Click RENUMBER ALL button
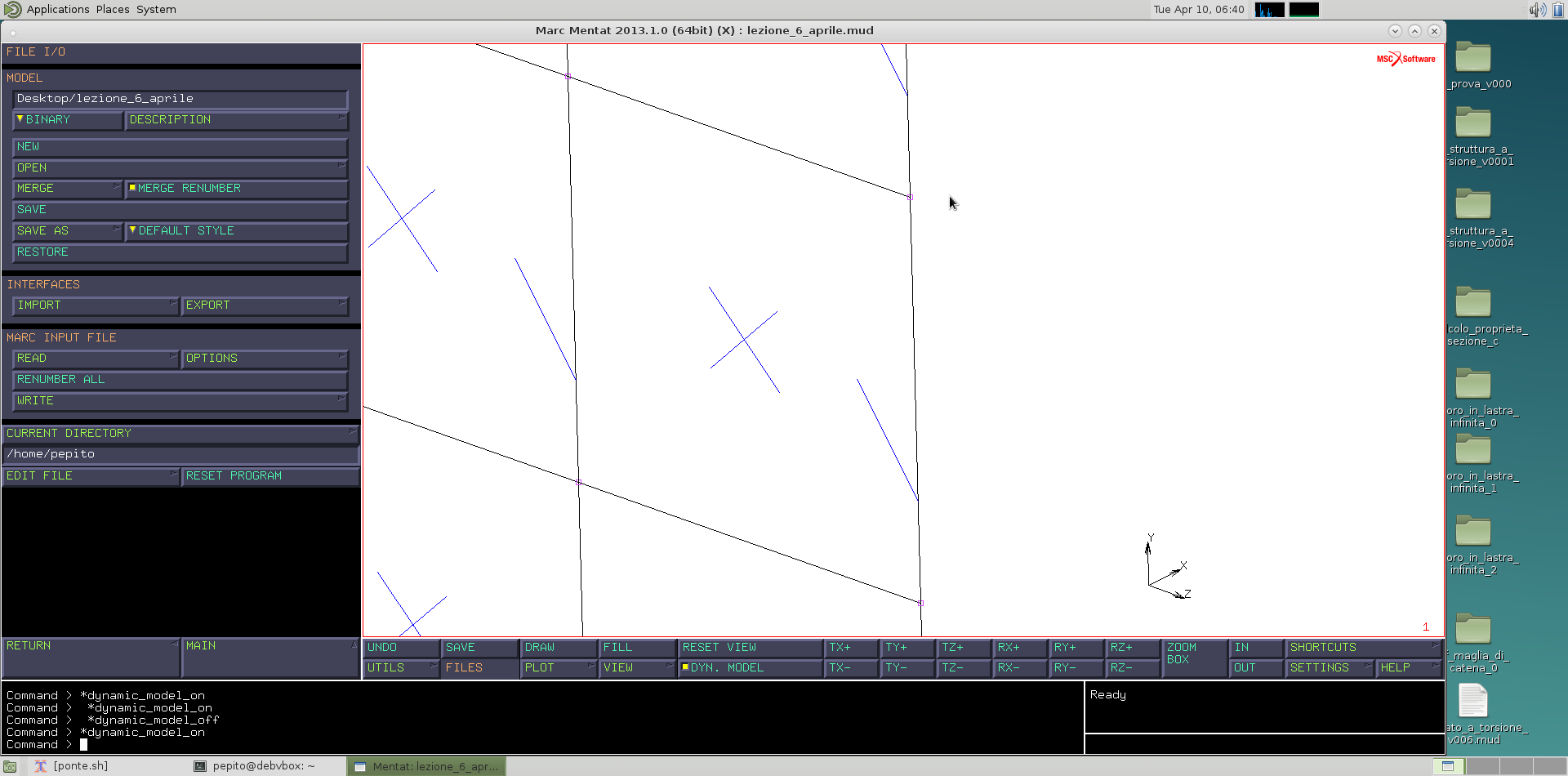Viewport: 1568px width, 776px height. (180, 380)
